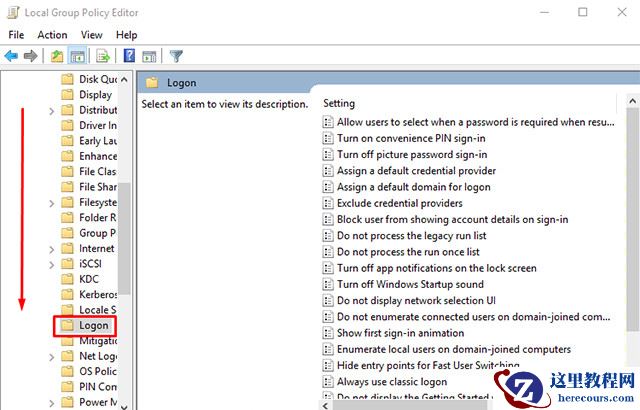Viewport: 640px width, 410px height.
Task: Select the Driver In folder in tree
Action: [x=89, y=125]
